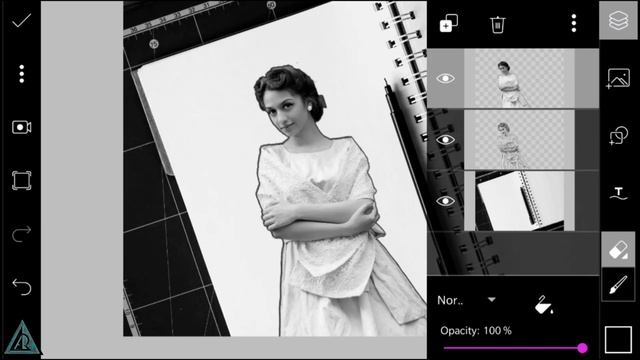The width and height of the screenshot is (640, 360).
Task: Open the shape tool
Action: coord(618,136)
